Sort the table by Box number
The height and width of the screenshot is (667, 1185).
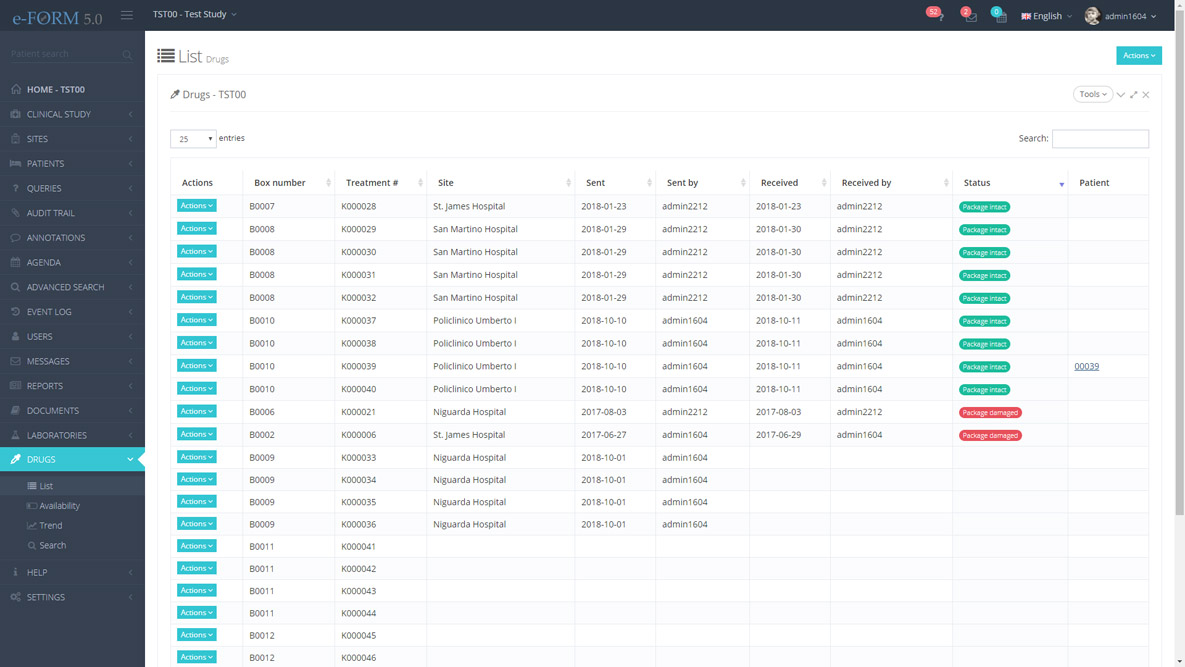288,183
